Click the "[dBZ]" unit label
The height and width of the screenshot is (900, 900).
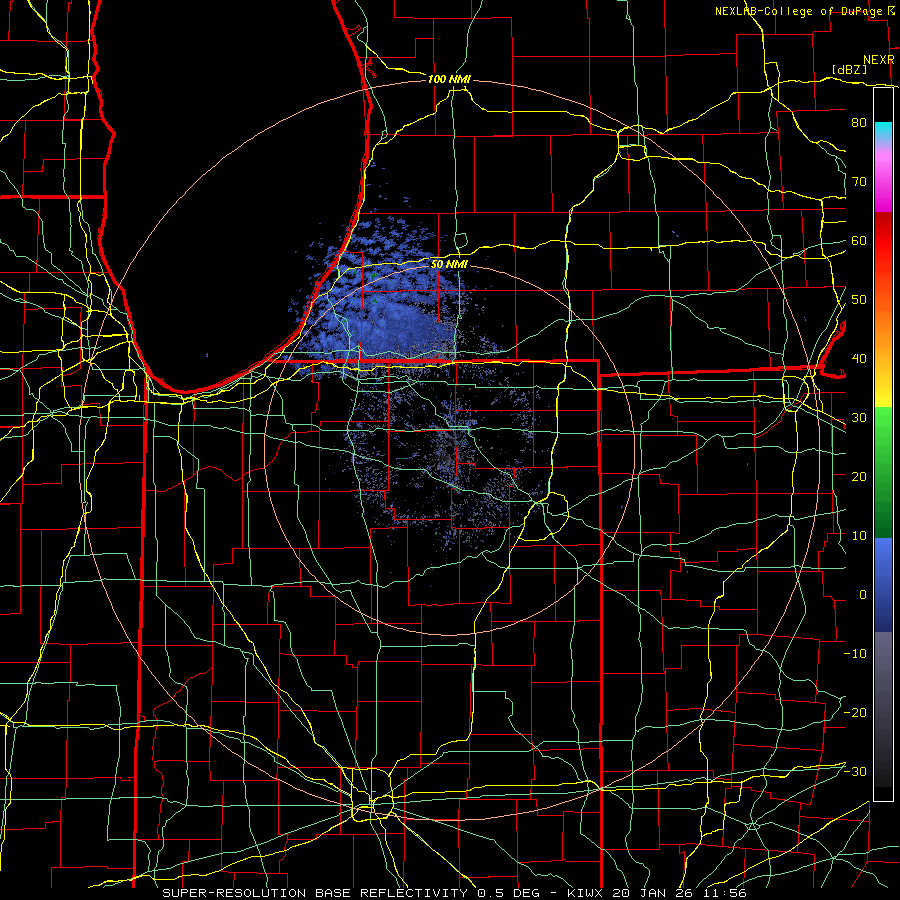[x=850, y=69]
